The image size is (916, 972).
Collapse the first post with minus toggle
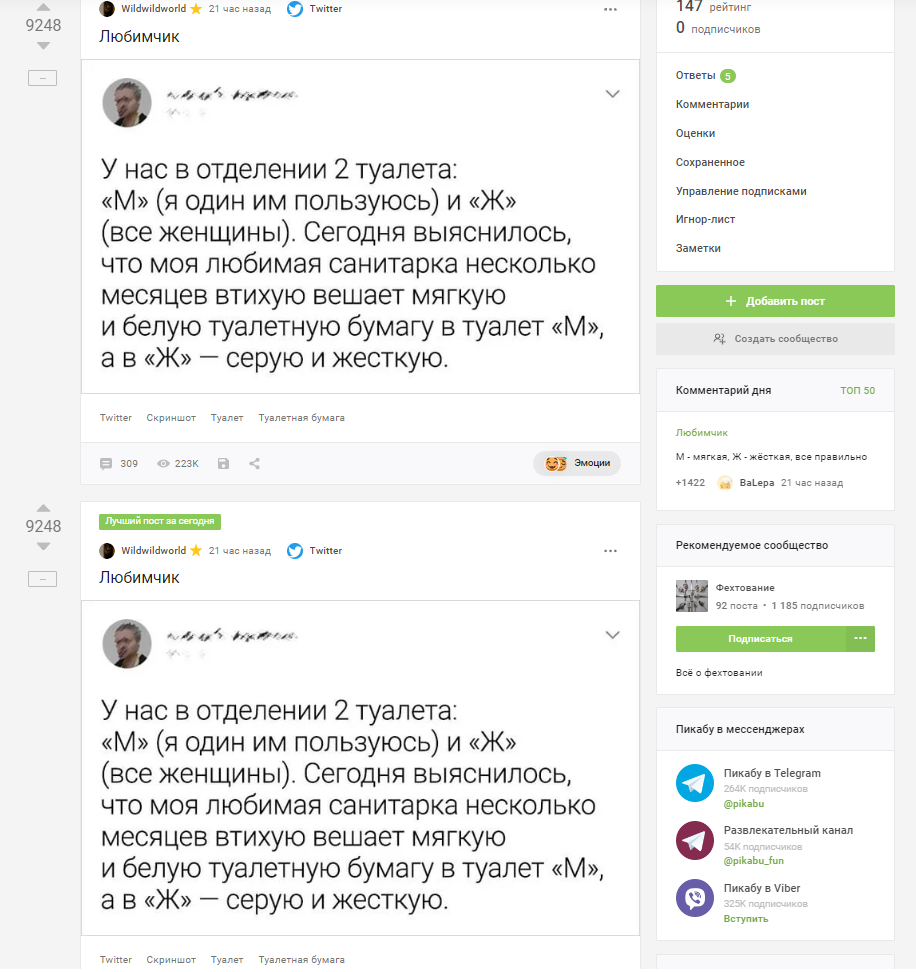43,78
